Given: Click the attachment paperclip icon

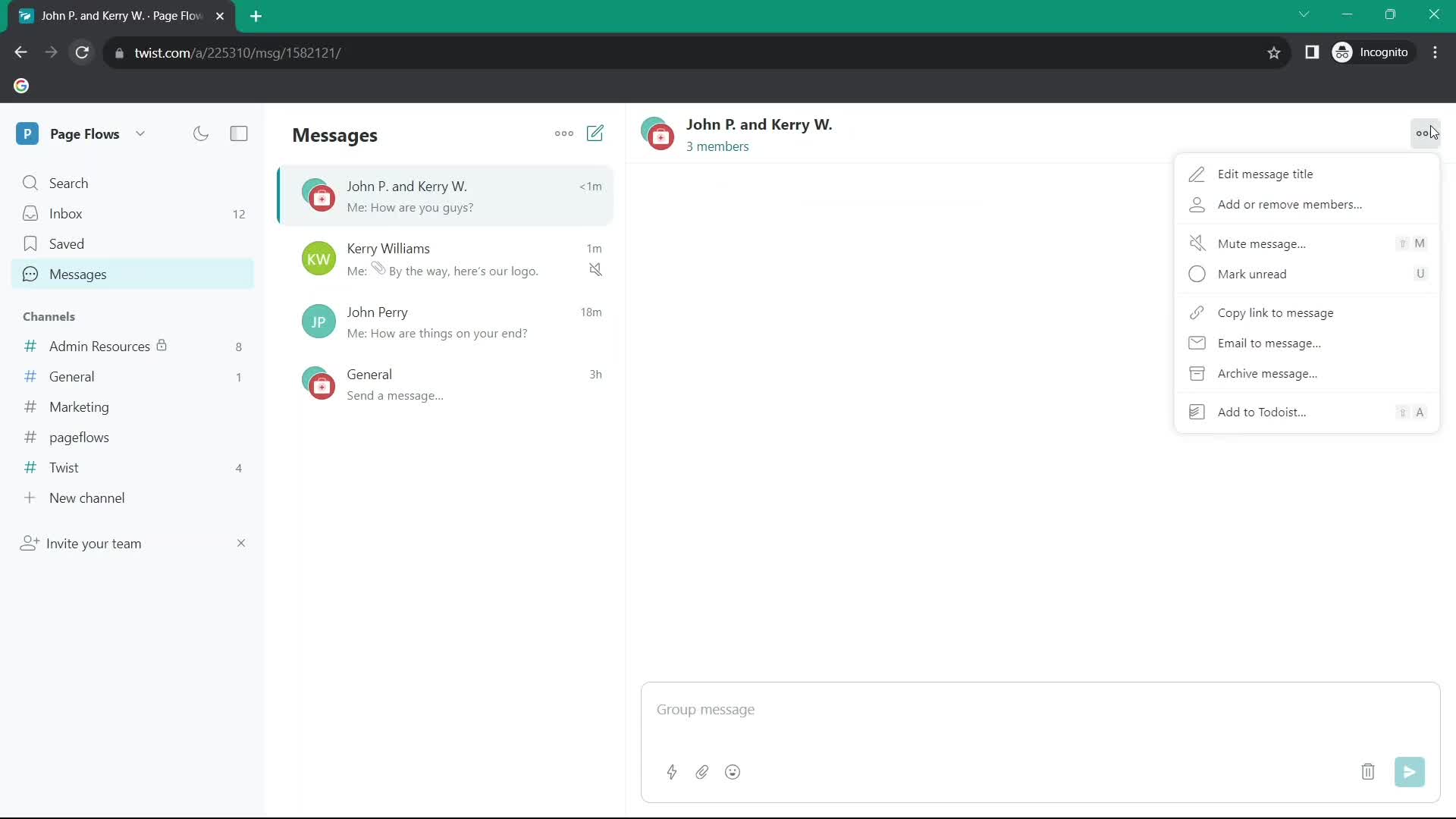Looking at the screenshot, I should (702, 771).
